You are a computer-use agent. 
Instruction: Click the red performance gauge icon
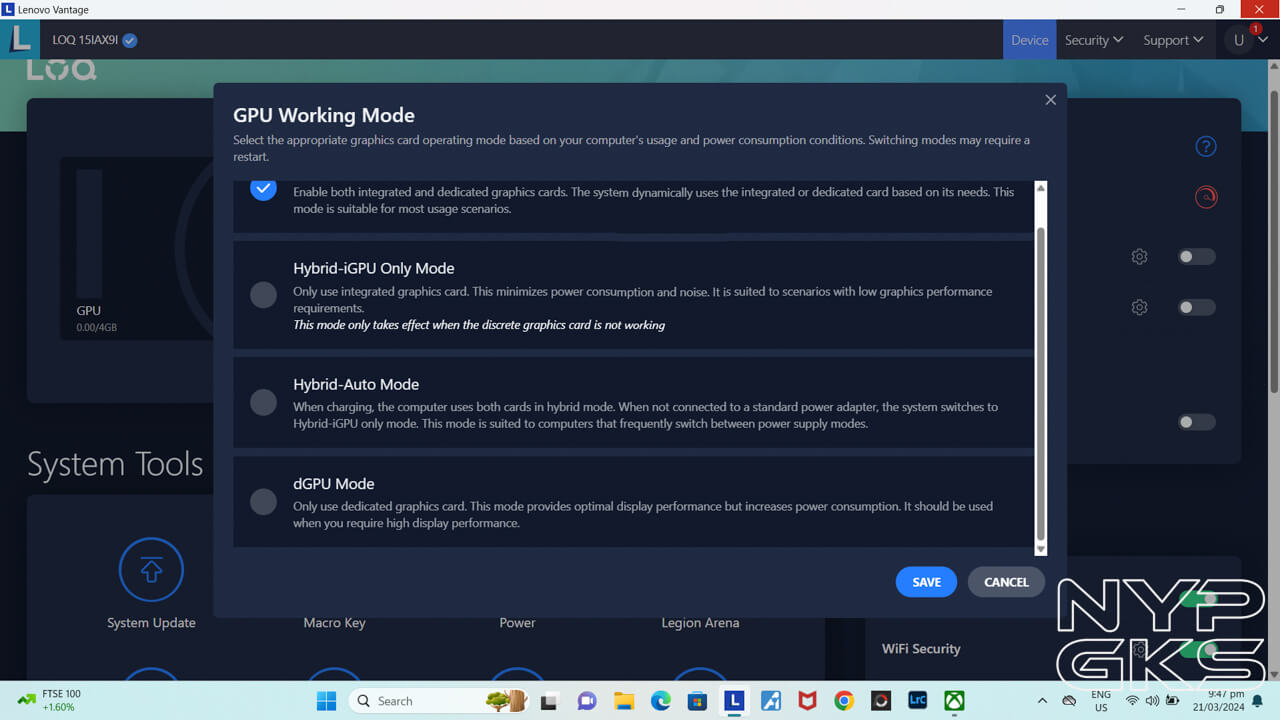pos(1206,197)
